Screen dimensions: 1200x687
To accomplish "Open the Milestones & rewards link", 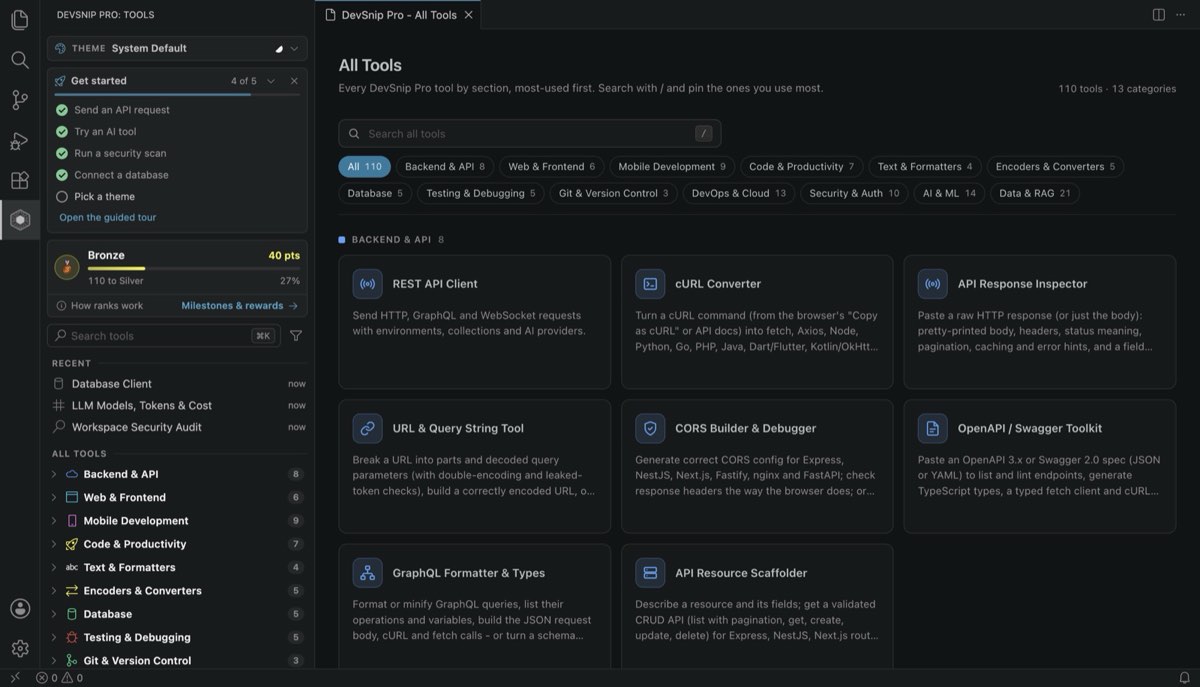I will 240,306.
